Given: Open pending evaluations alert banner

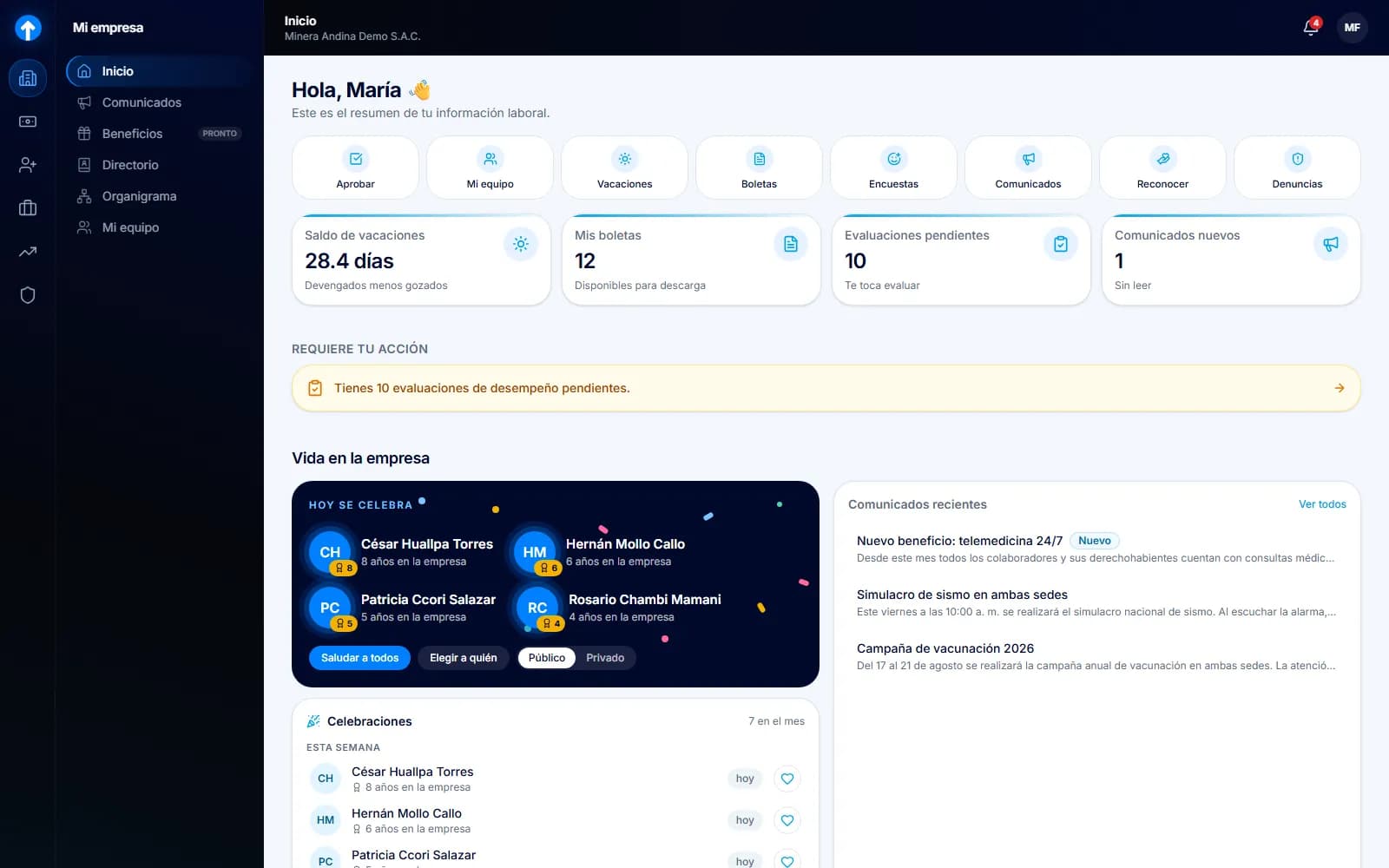Looking at the screenshot, I should click(826, 388).
